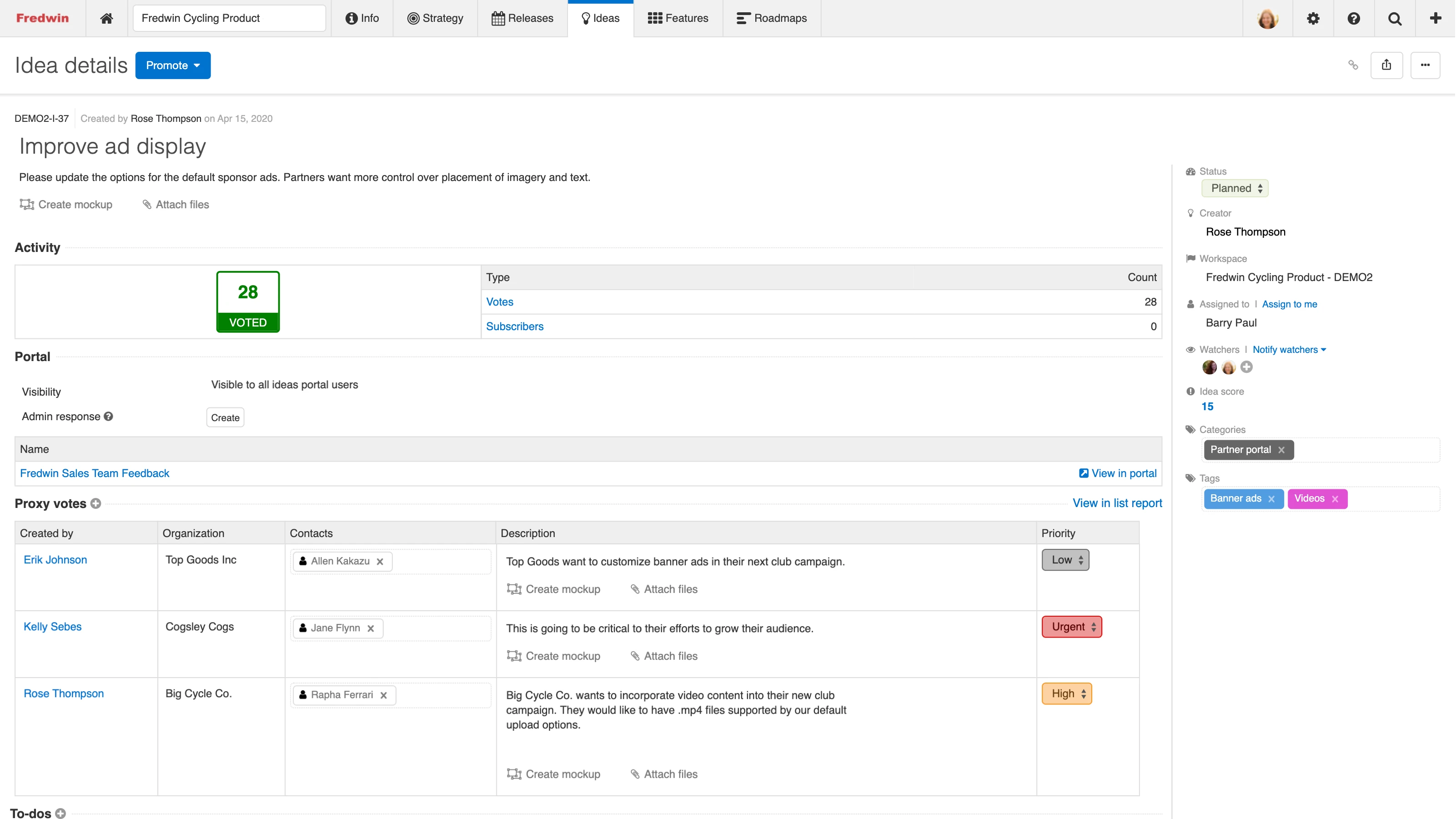This screenshot has height=819, width=1456.
Task: Switch to the Features tab
Action: [x=678, y=18]
